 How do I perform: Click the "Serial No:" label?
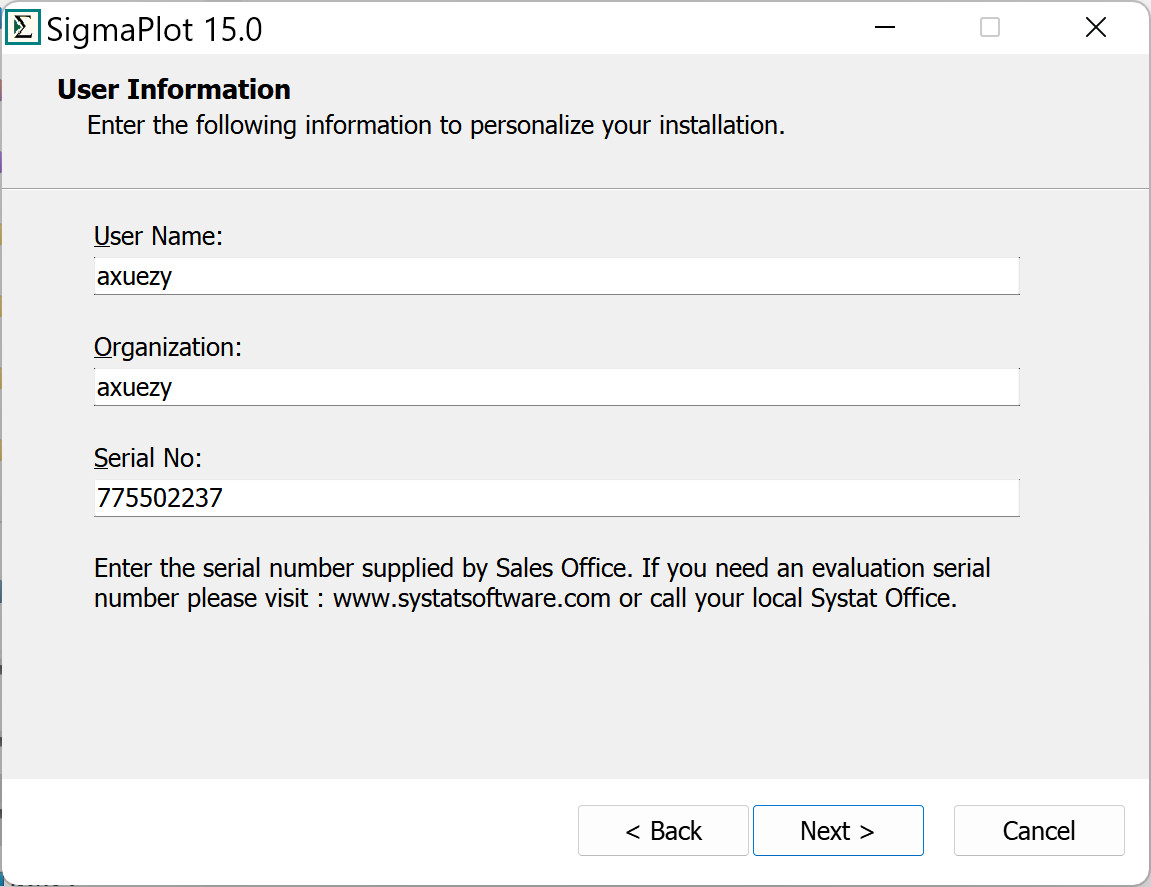148,458
